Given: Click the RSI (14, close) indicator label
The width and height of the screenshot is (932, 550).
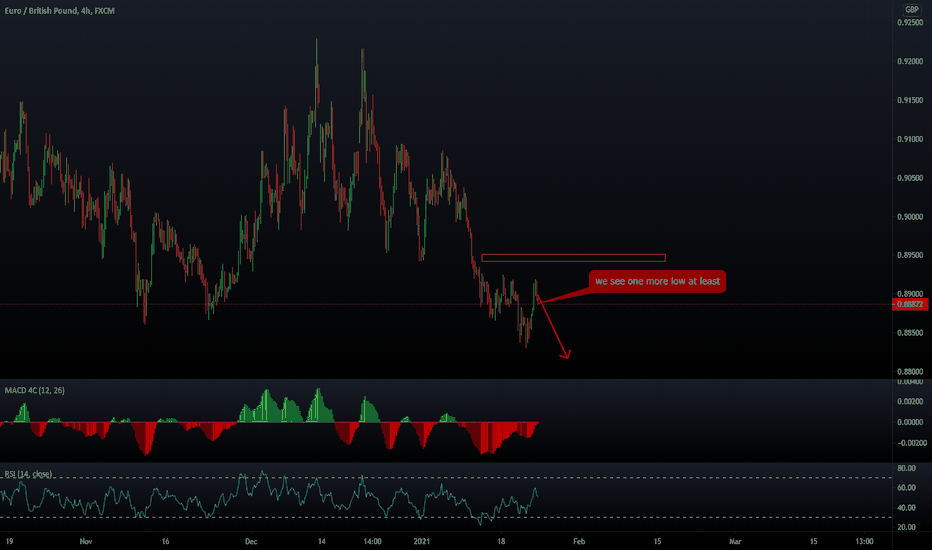Looking at the screenshot, I should [x=28, y=474].
